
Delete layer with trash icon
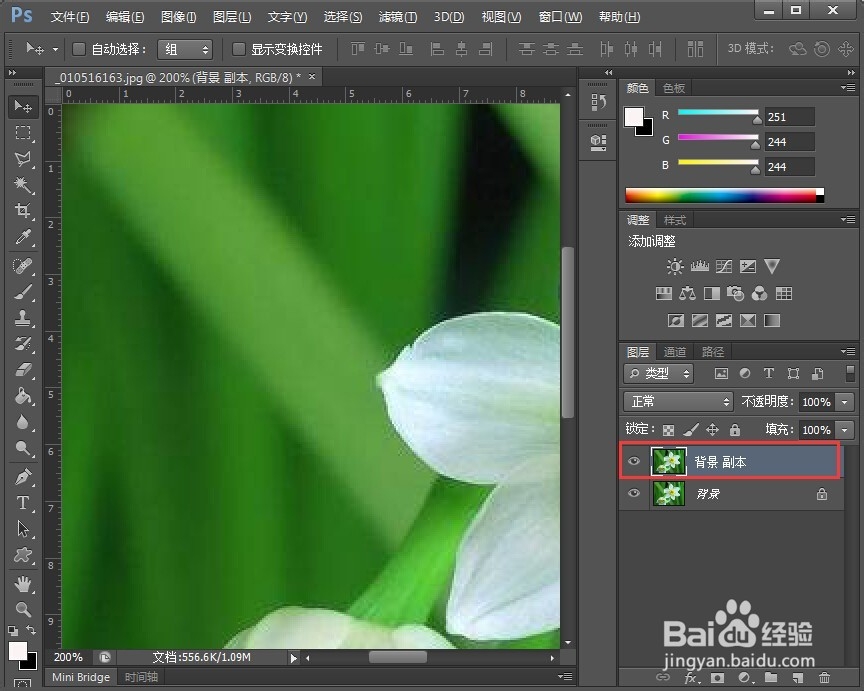[824, 678]
